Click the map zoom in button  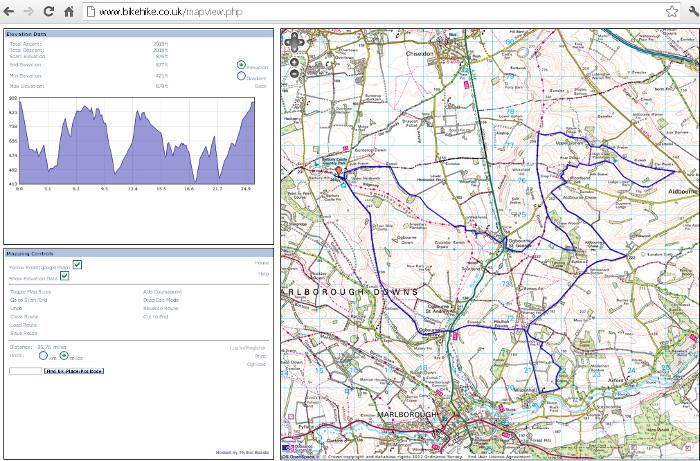(x=295, y=61)
